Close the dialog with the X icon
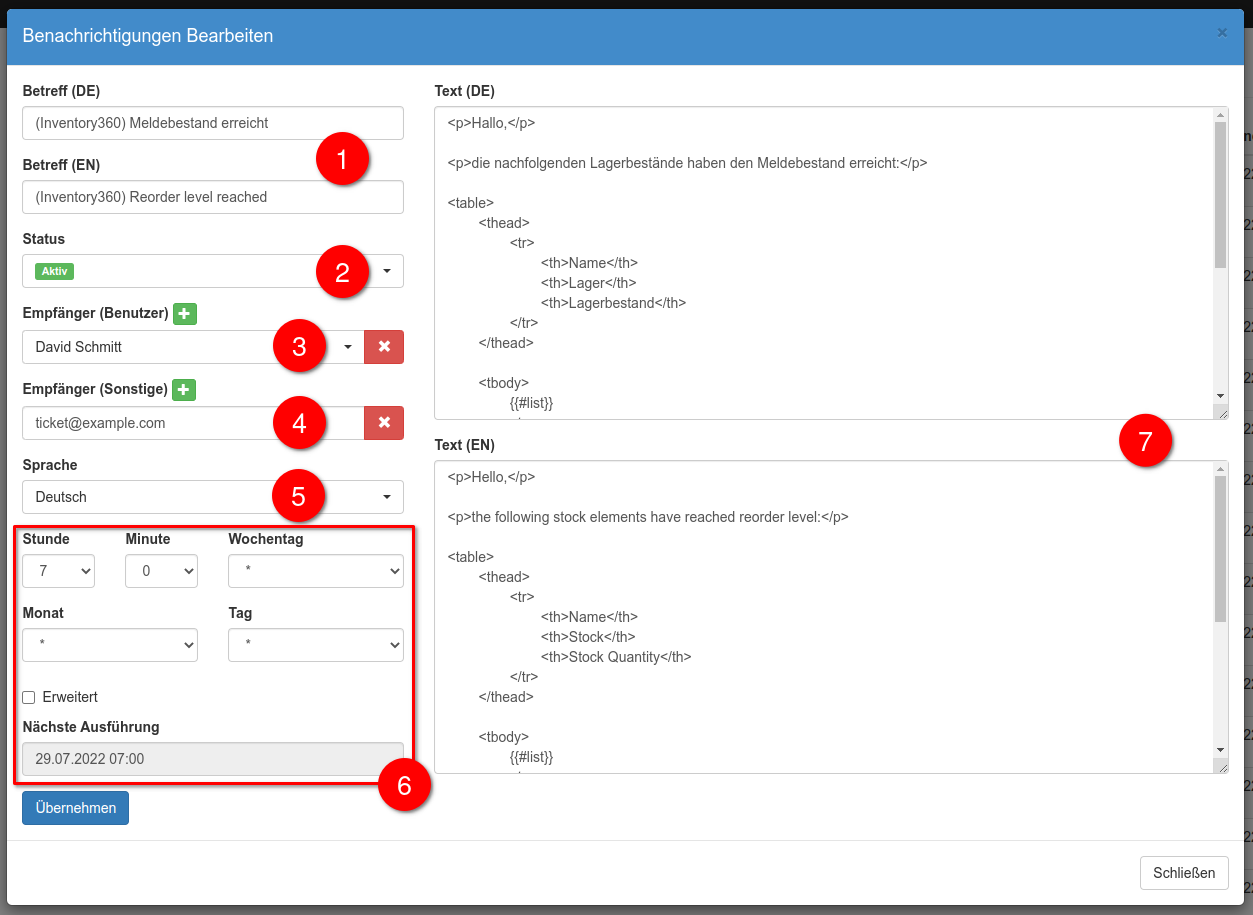1253x915 pixels. [x=1222, y=33]
